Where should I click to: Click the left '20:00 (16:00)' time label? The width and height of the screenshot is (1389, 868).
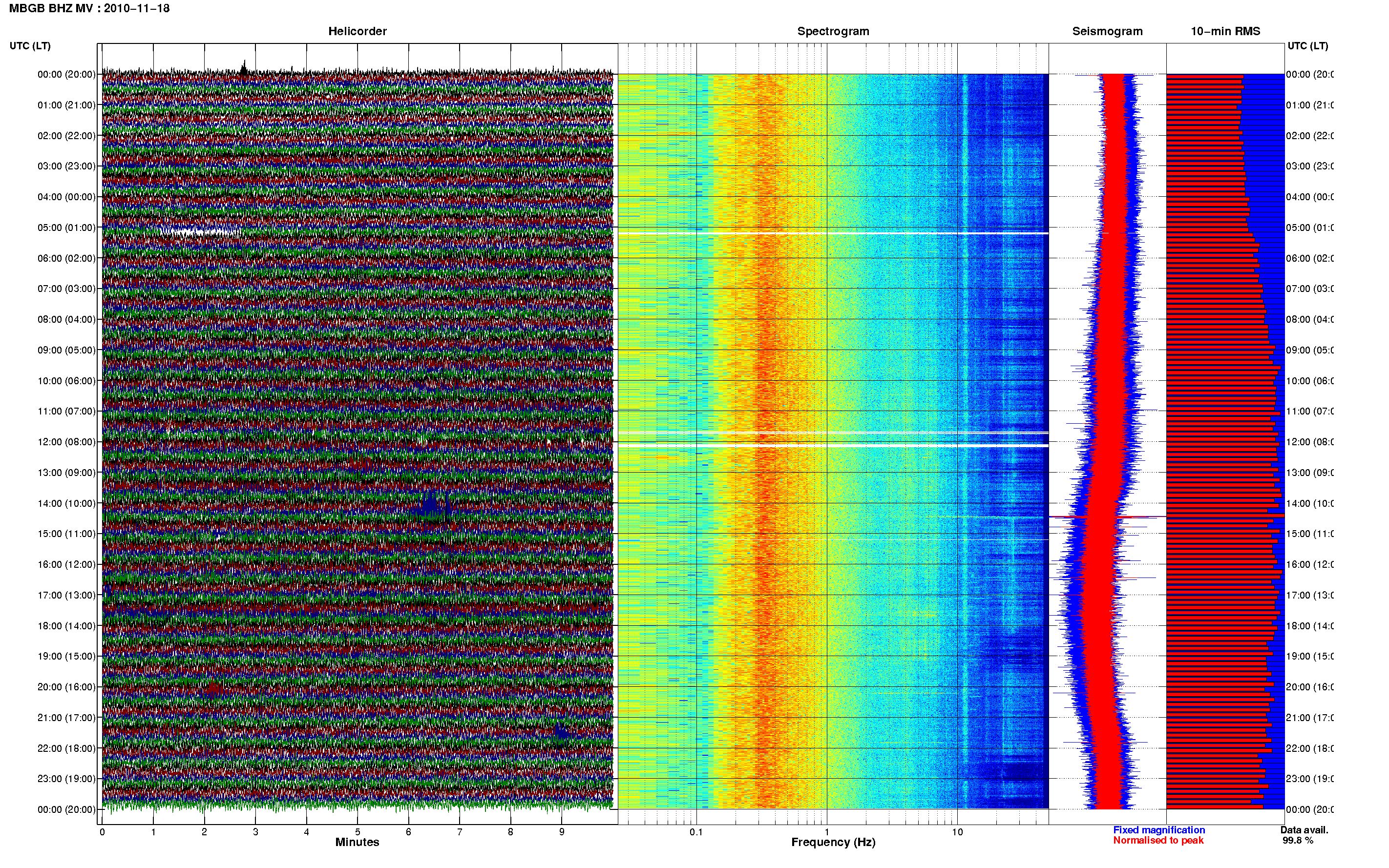(x=66, y=686)
